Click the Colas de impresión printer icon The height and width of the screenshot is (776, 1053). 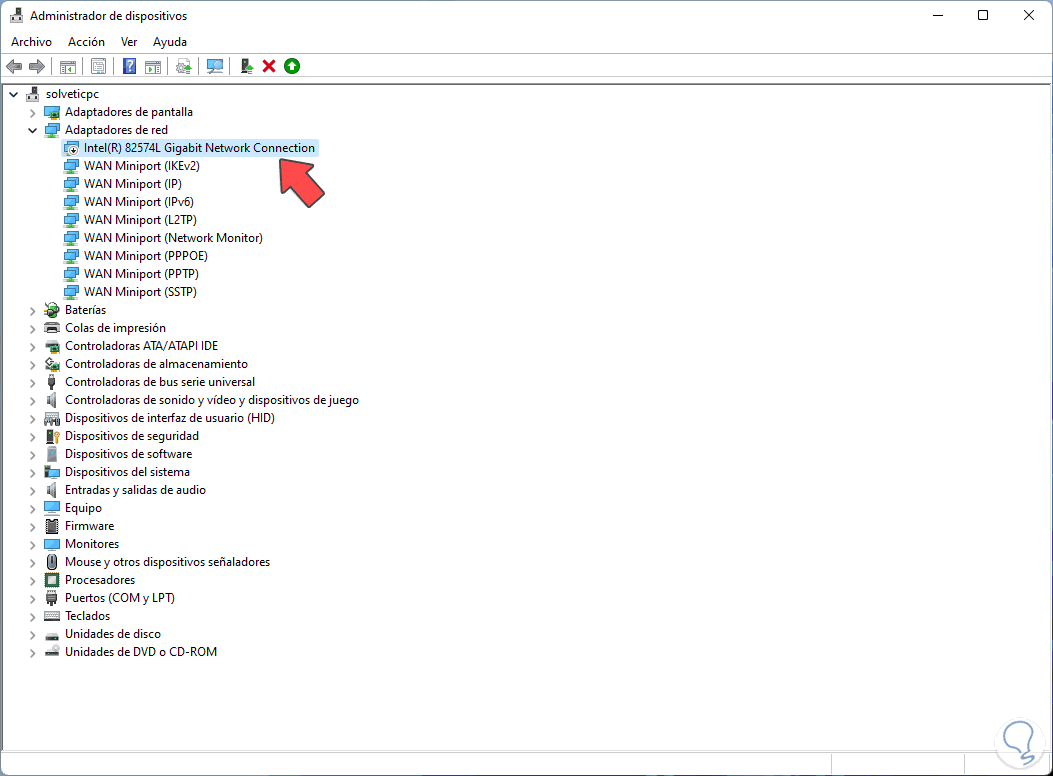(52, 328)
